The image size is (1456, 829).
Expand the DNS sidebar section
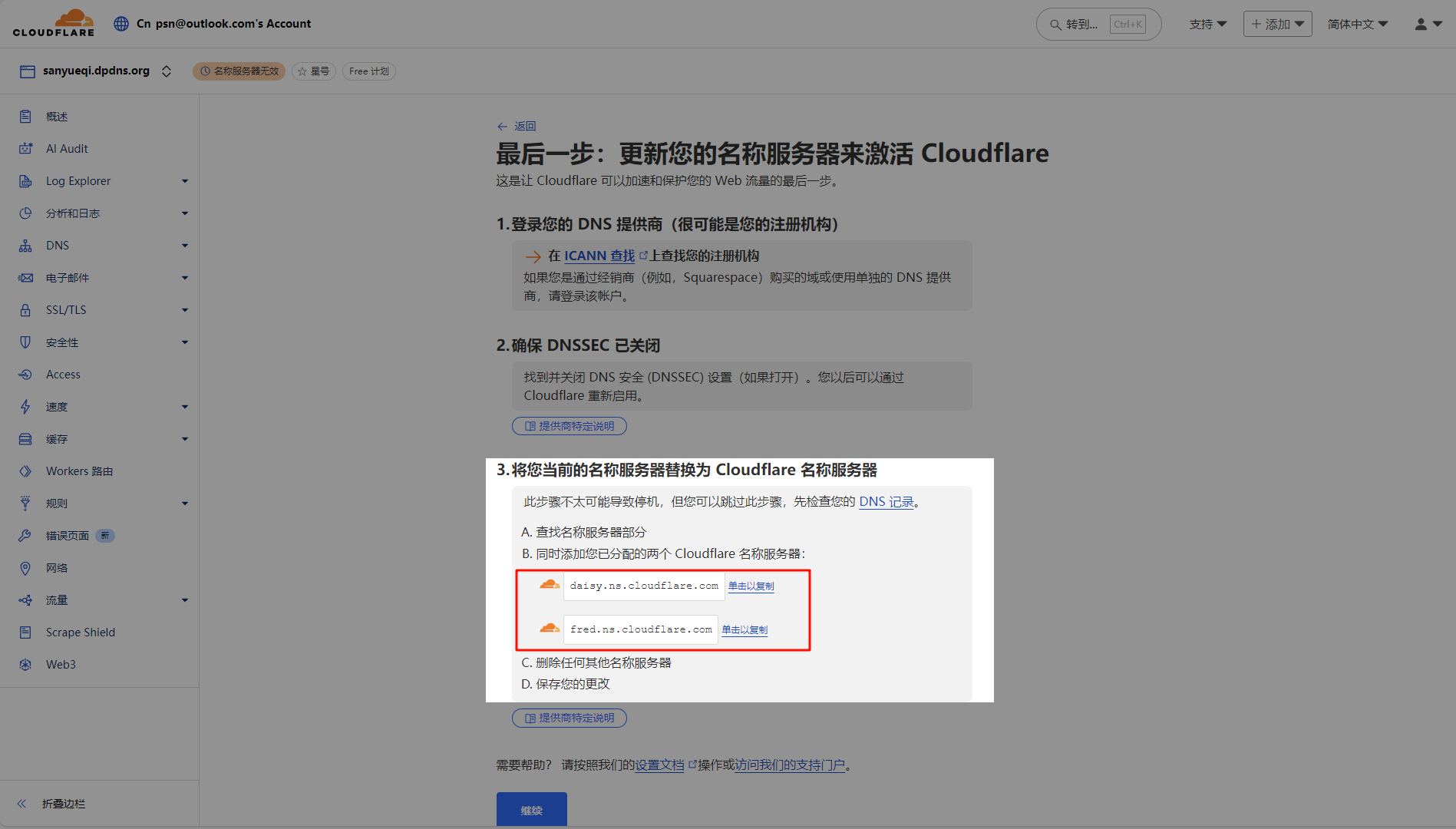(184, 246)
